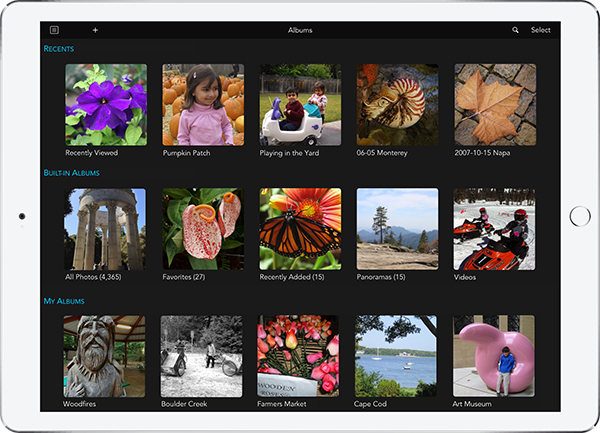Open the Favorites album

(x=203, y=229)
